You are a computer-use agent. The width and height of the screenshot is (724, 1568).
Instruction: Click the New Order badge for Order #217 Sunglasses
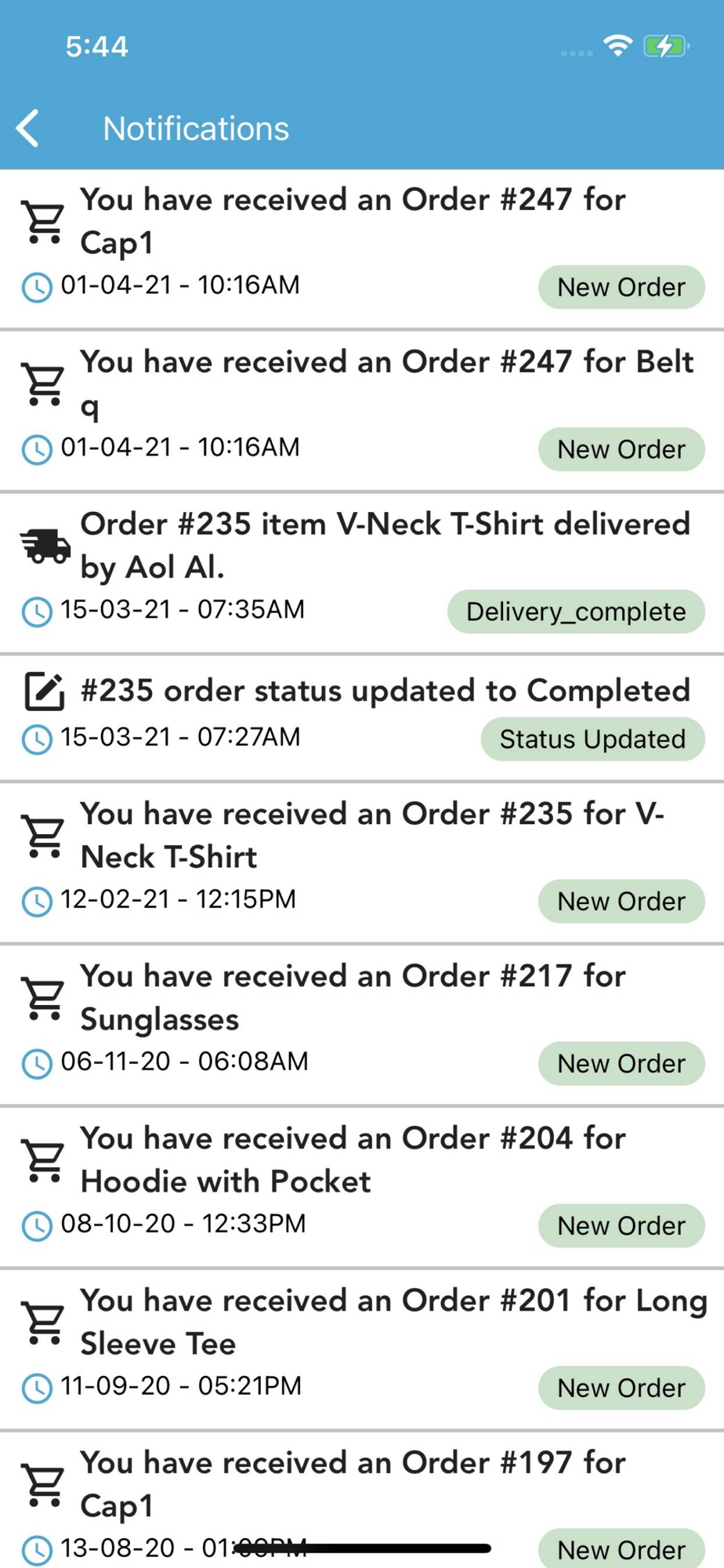621,1064
